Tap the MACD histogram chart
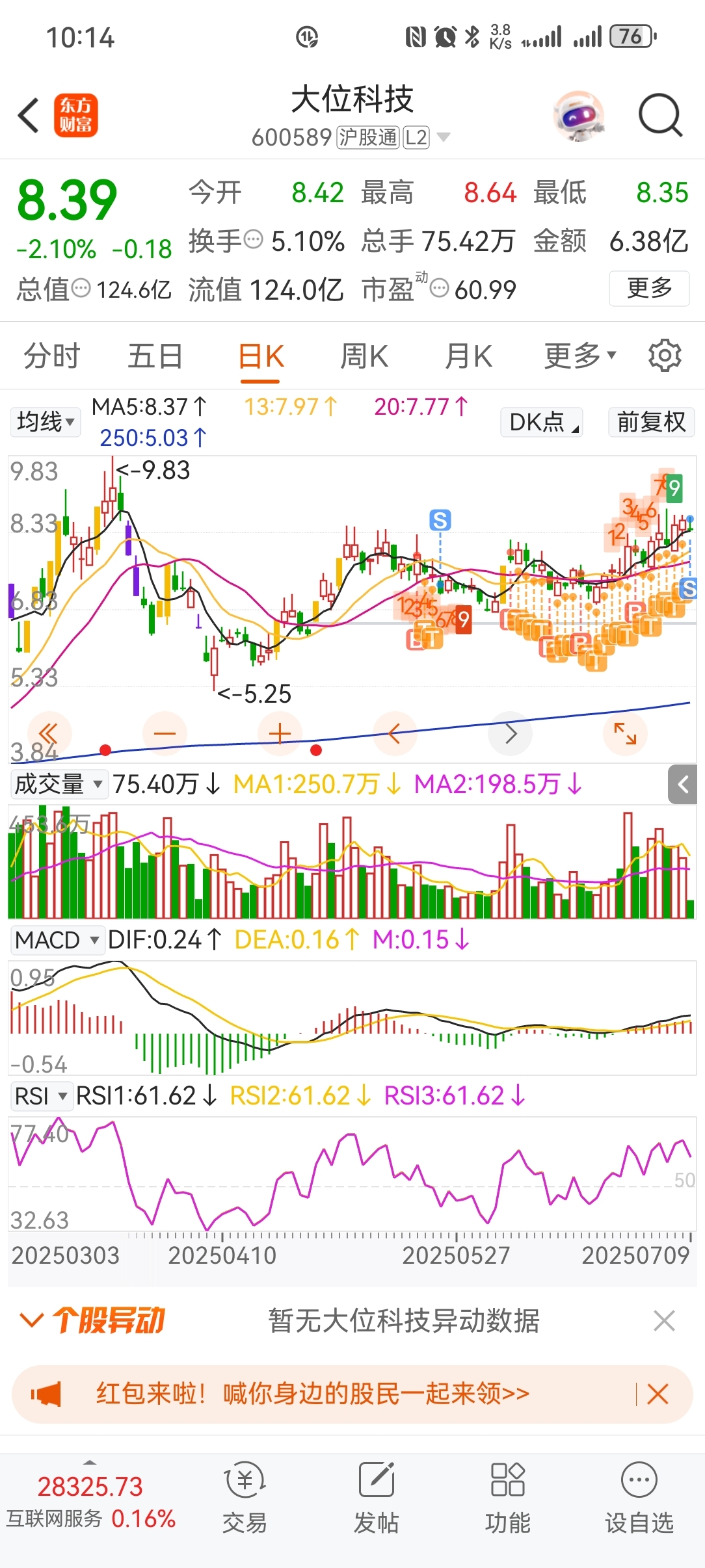Screen dimensions: 705x1568 click(x=352, y=1018)
